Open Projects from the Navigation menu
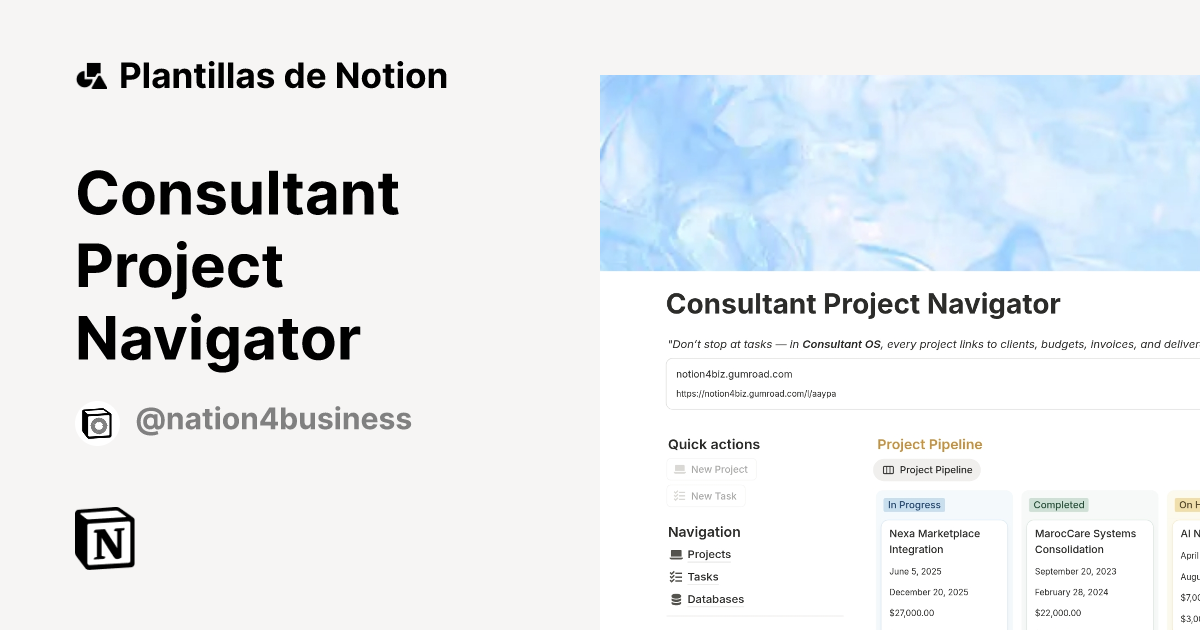 pyautogui.click(x=709, y=554)
